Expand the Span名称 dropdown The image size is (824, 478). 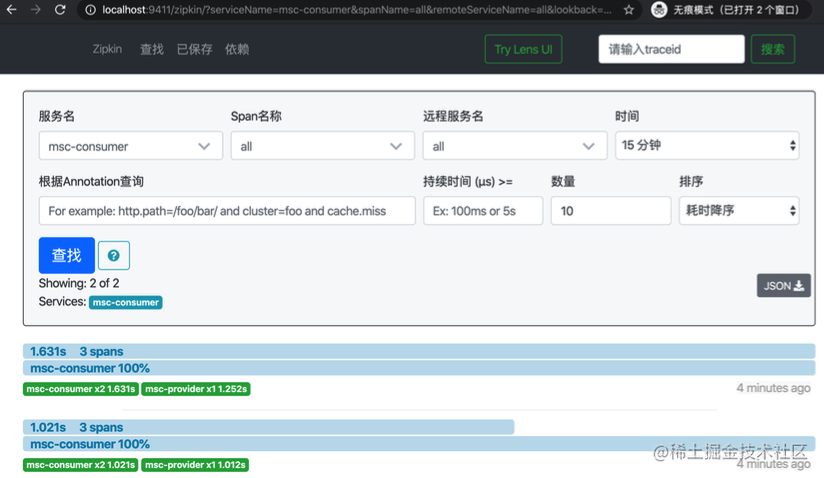[322, 146]
